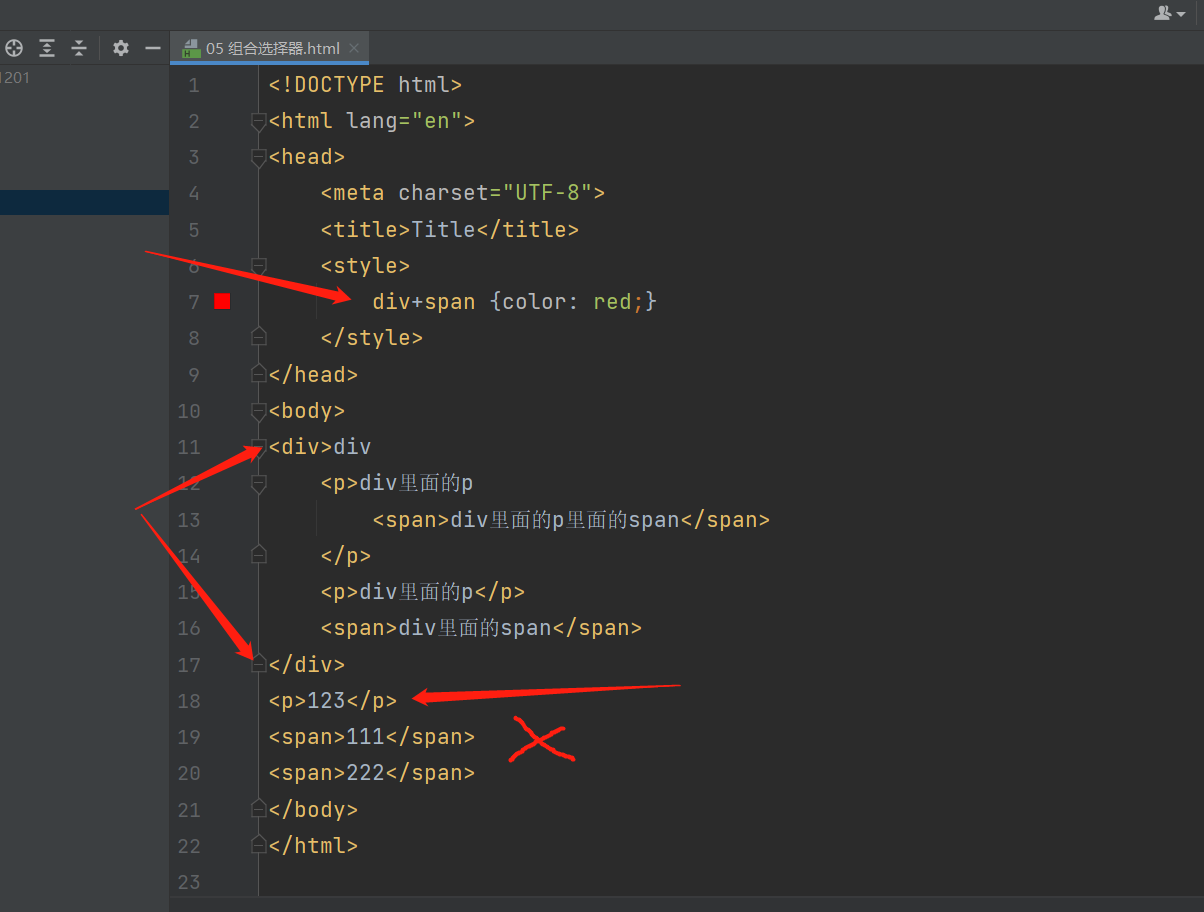Viewport: 1204px width, 912px height.
Task: Click the closing style fold marker line 8
Action: pyautogui.click(x=258, y=336)
